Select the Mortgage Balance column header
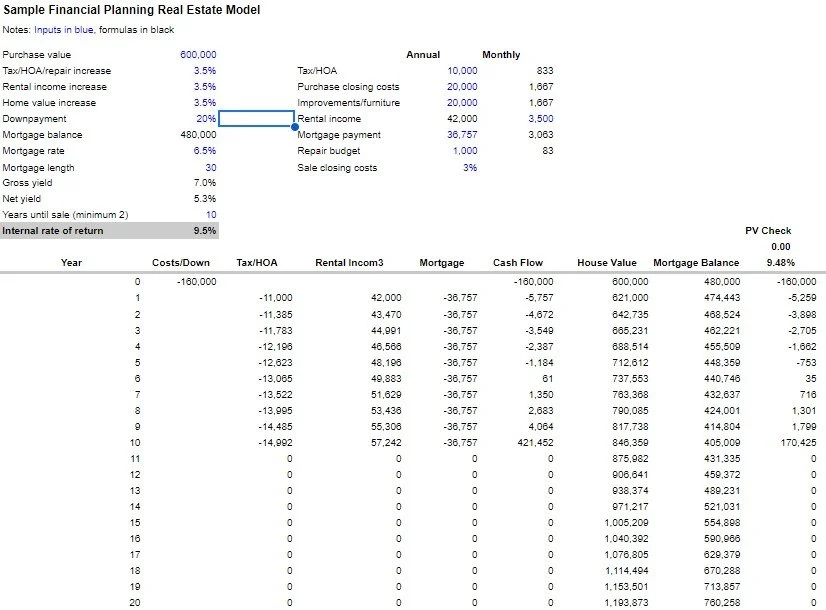Image resolution: width=826 pixels, height=610 pixels. 696,263
